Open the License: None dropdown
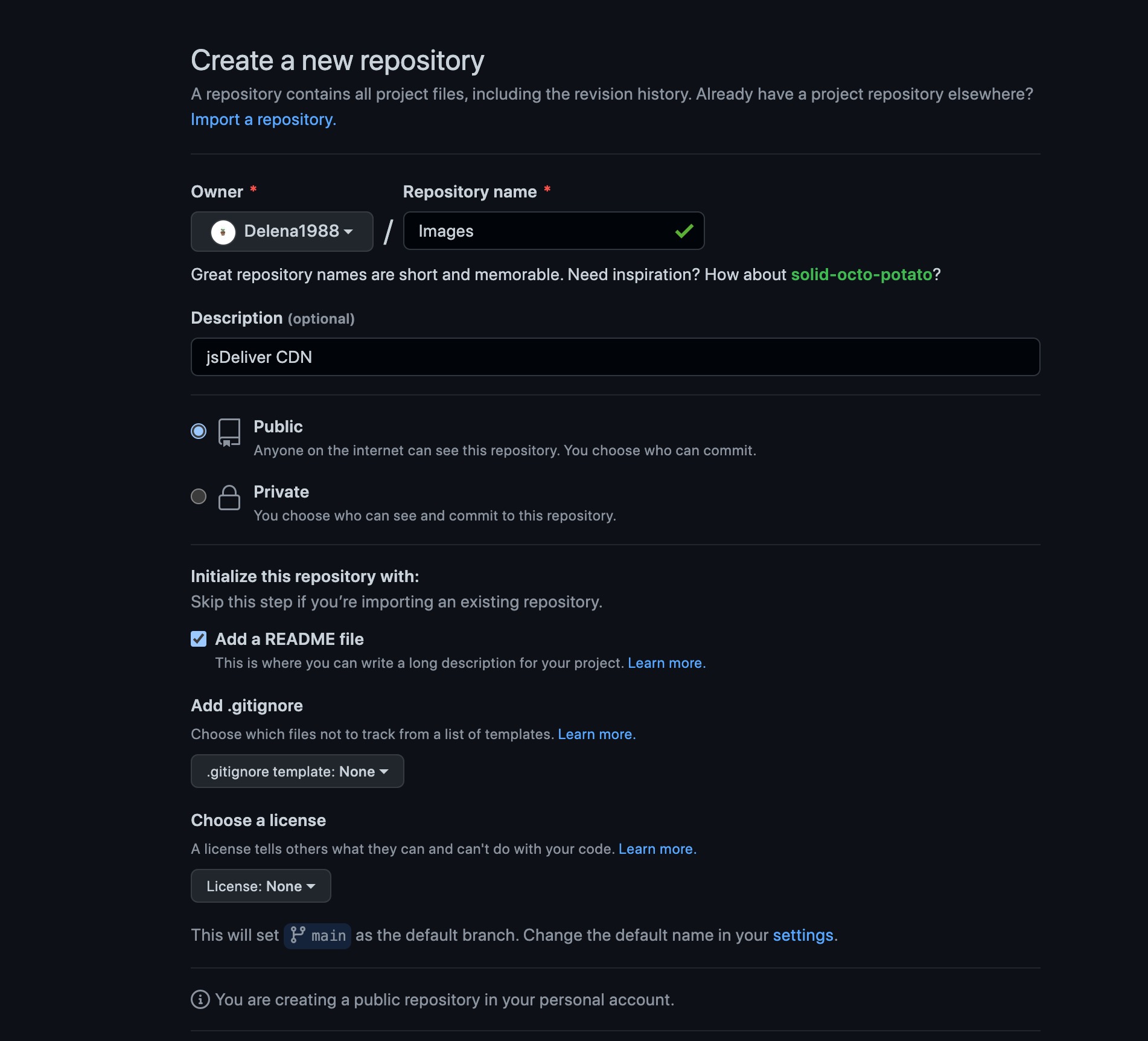The width and height of the screenshot is (1148, 1041). coord(261,886)
